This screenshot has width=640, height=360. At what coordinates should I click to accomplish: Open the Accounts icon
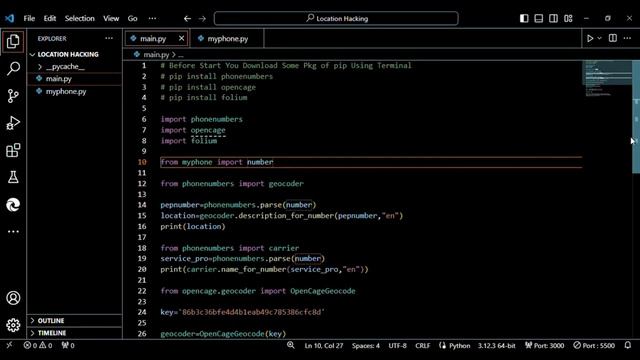(x=13, y=298)
